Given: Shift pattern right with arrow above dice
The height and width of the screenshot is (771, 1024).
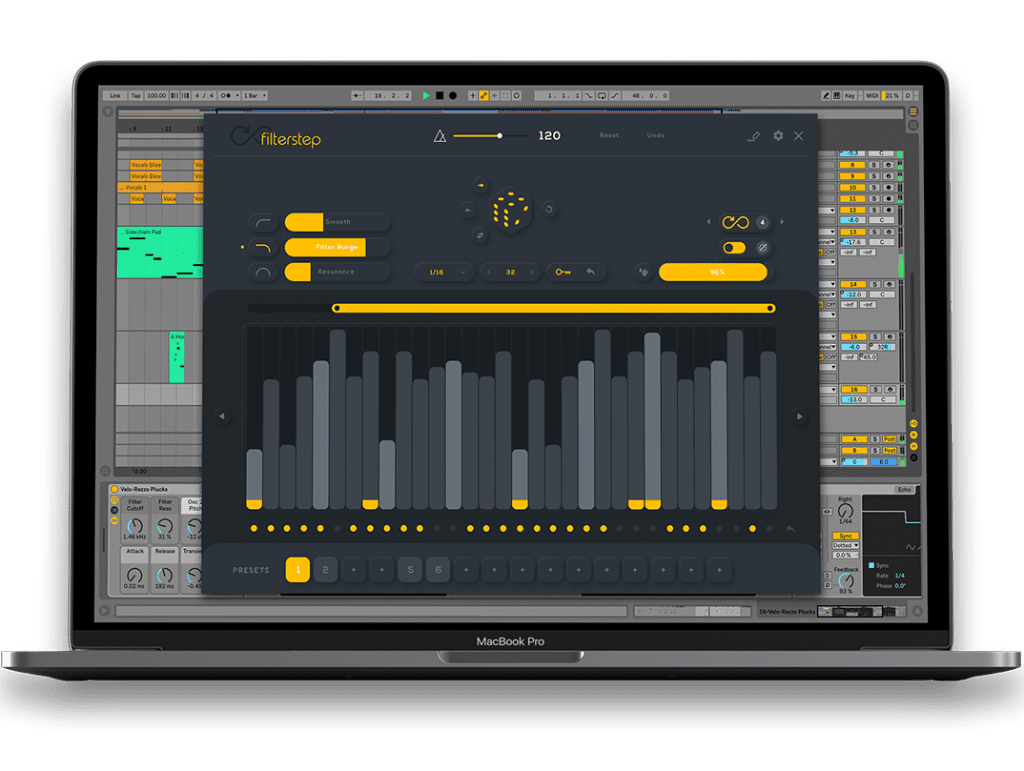Looking at the screenshot, I should [481, 185].
